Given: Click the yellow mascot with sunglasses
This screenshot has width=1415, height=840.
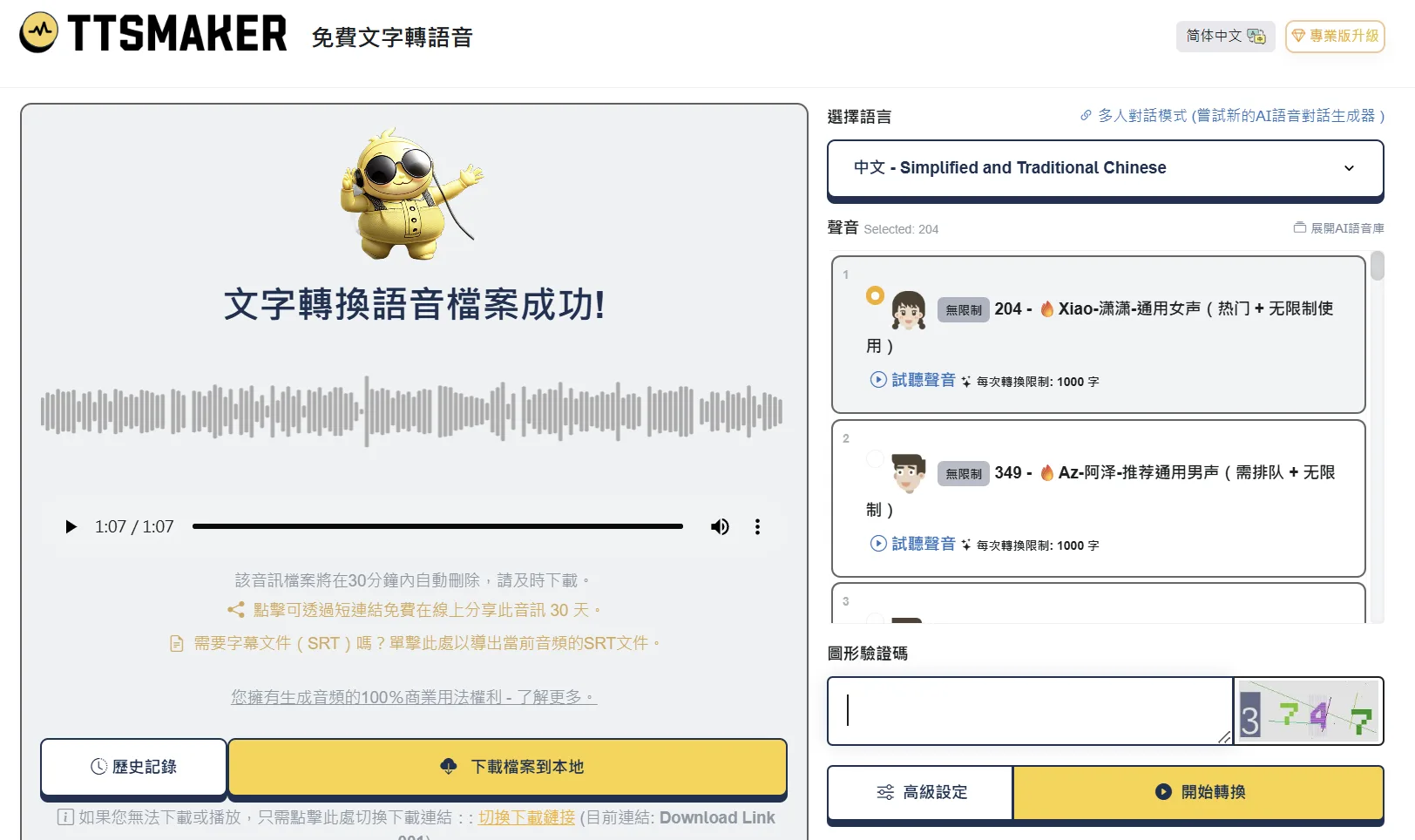Looking at the screenshot, I should (x=411, y=194).
